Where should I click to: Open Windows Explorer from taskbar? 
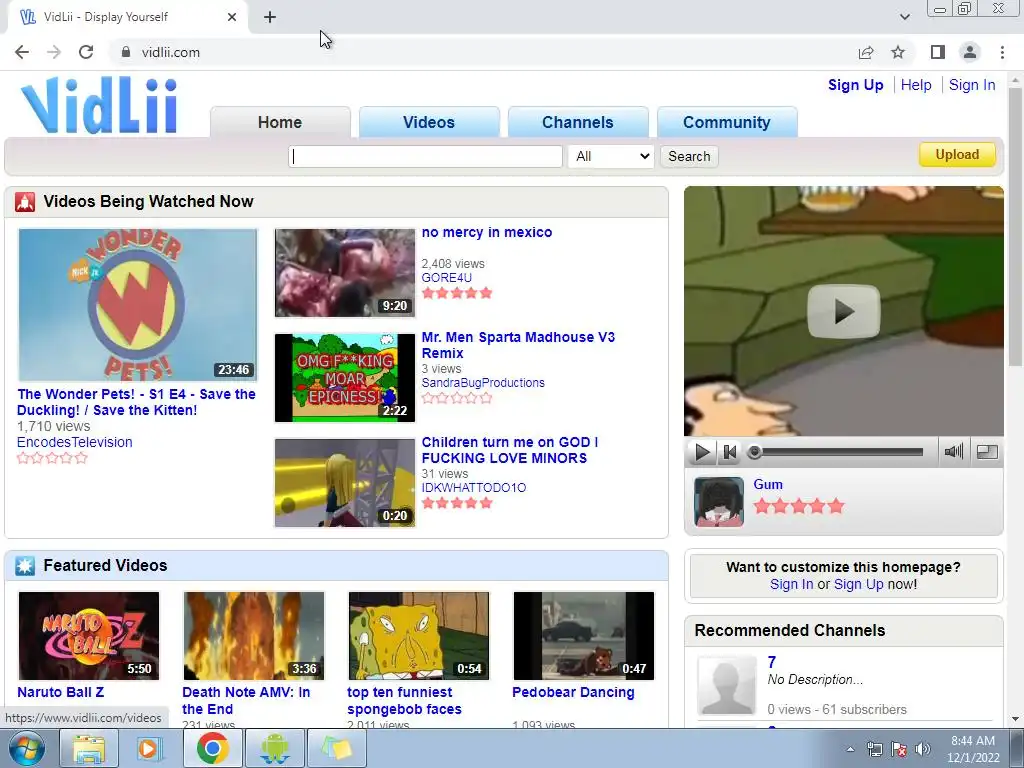coord(88,748)
